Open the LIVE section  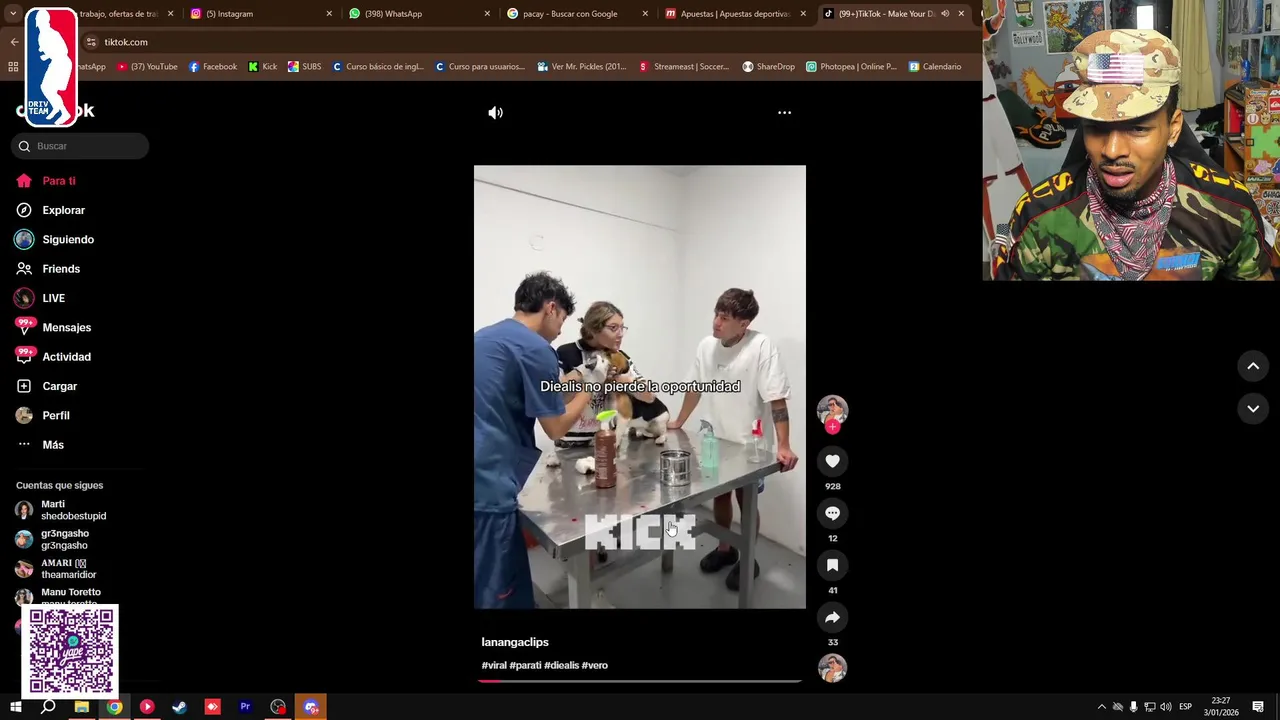coord(41,298)
